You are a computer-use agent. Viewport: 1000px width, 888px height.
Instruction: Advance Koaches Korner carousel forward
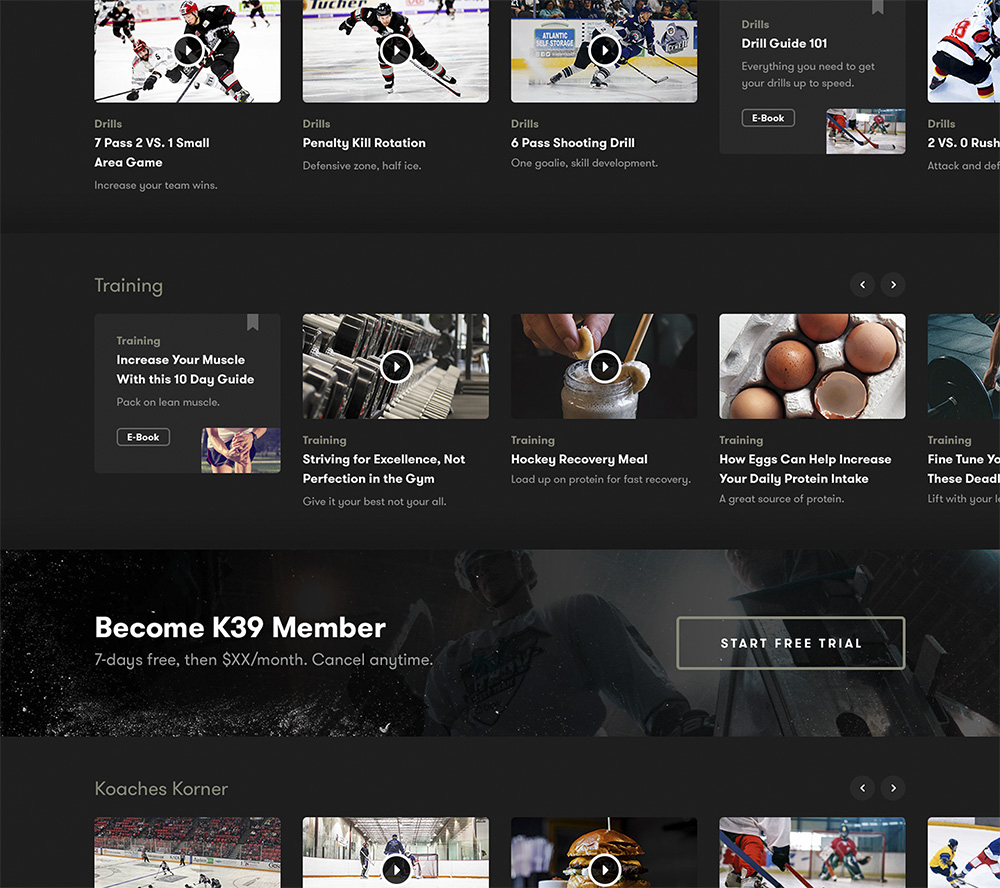[893, 788]
